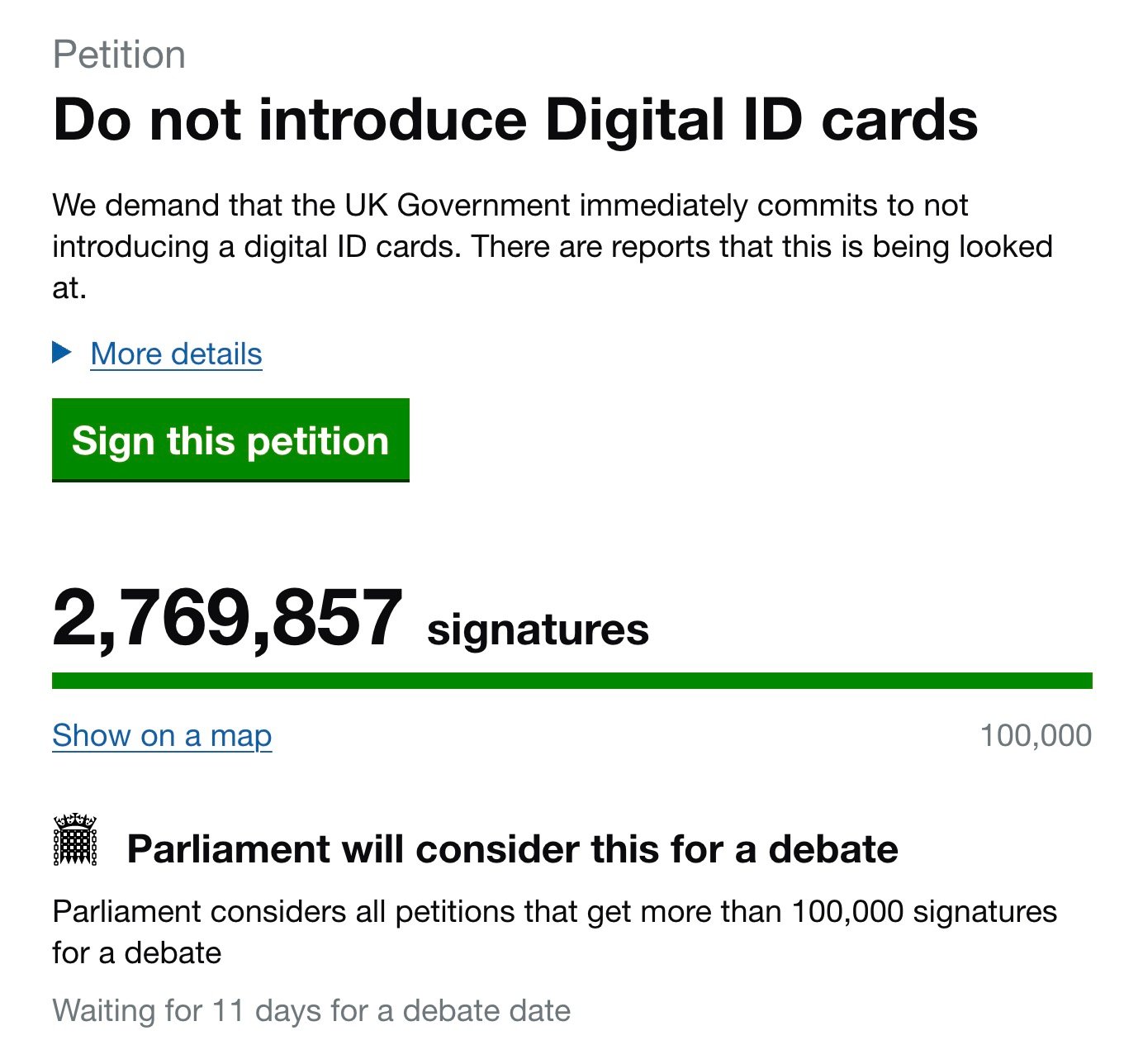Open the Show on a map link
1143x1064 pixels.
pos(162,735)
